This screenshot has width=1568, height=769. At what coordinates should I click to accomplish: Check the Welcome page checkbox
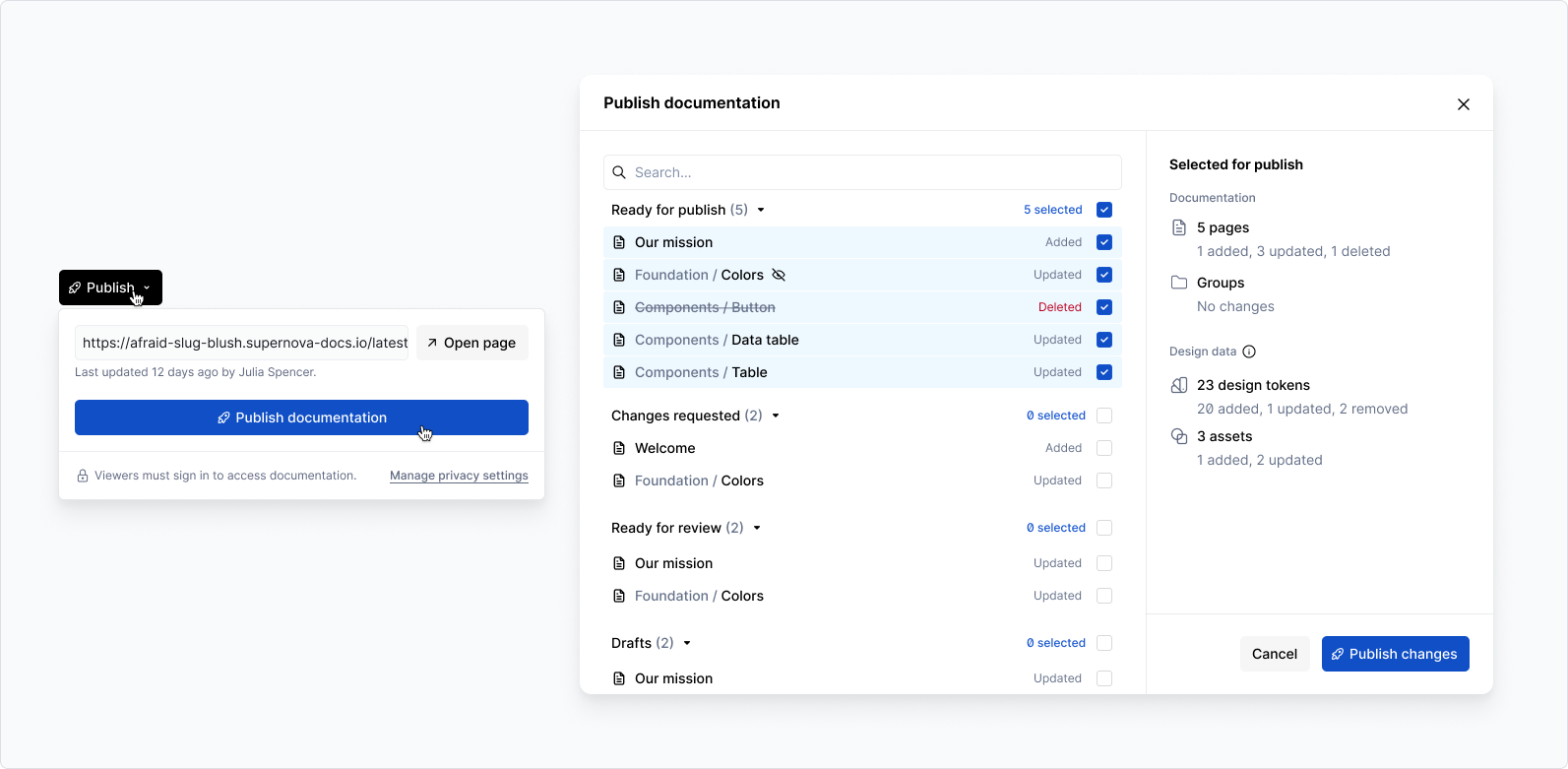(1104, 448)
